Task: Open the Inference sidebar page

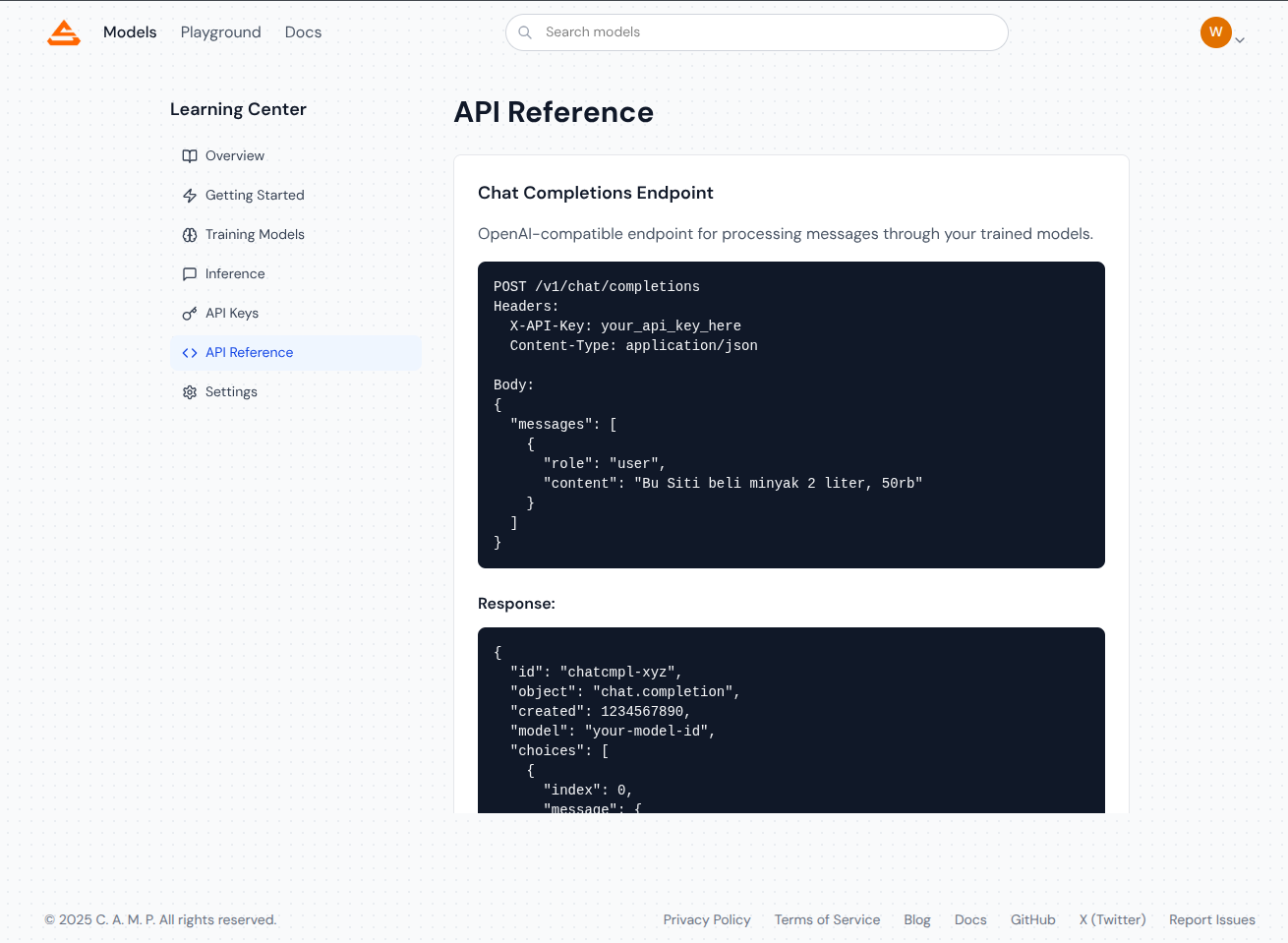Action: (x=296, y=273)
